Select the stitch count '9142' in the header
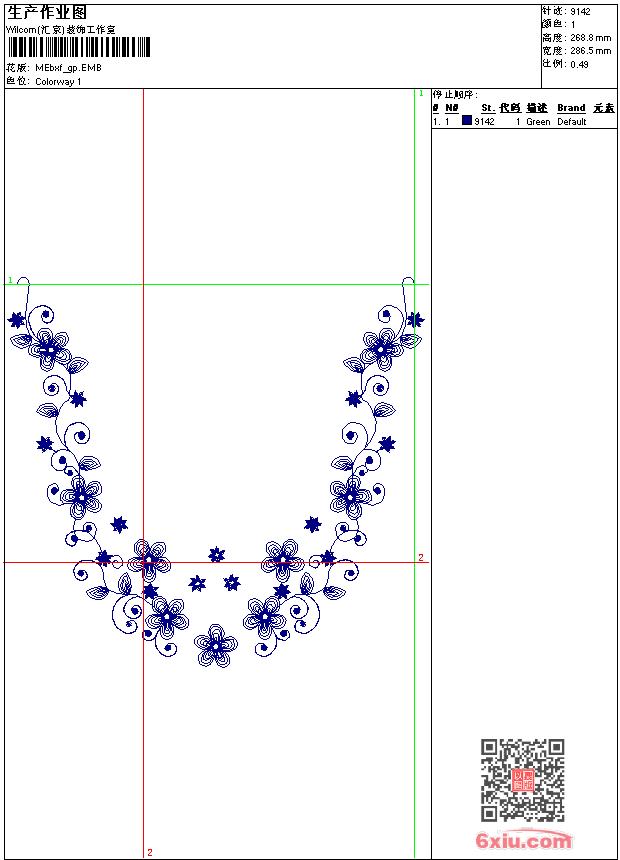 tap(580, 12)
